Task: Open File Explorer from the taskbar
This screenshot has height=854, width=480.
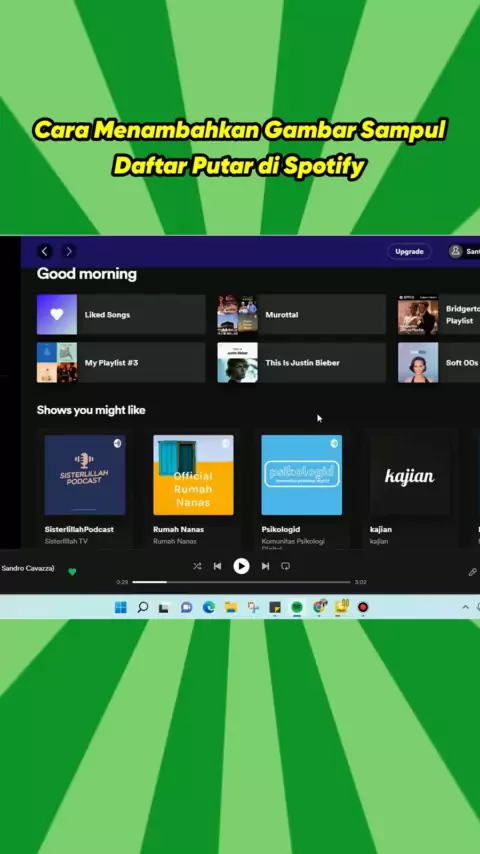Action: click(x=231, y=607)
